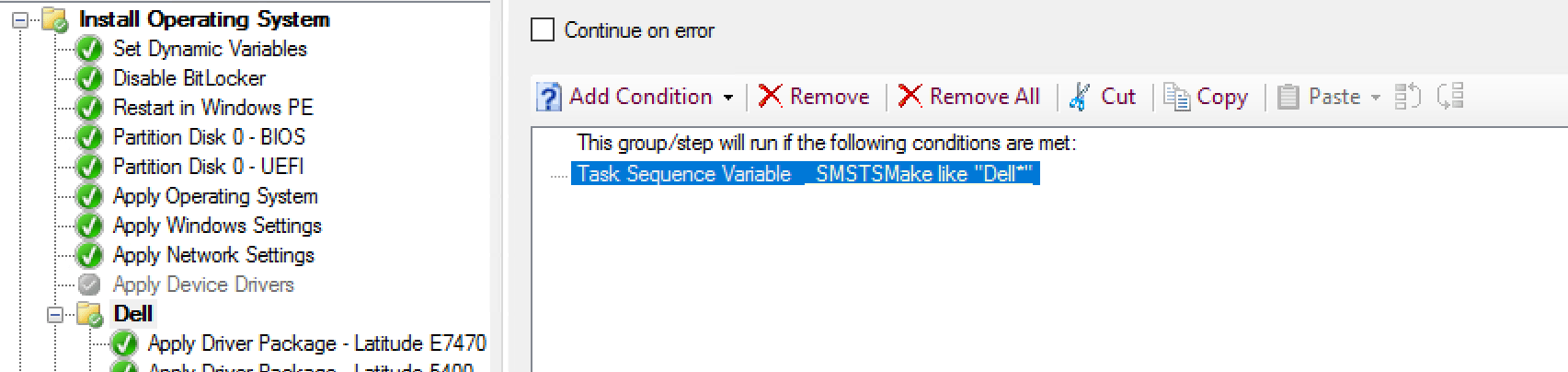Viewport: 1568px width, 372px height.
Task: Click the Copy pages icon
Action: (x=1176, y=96)
